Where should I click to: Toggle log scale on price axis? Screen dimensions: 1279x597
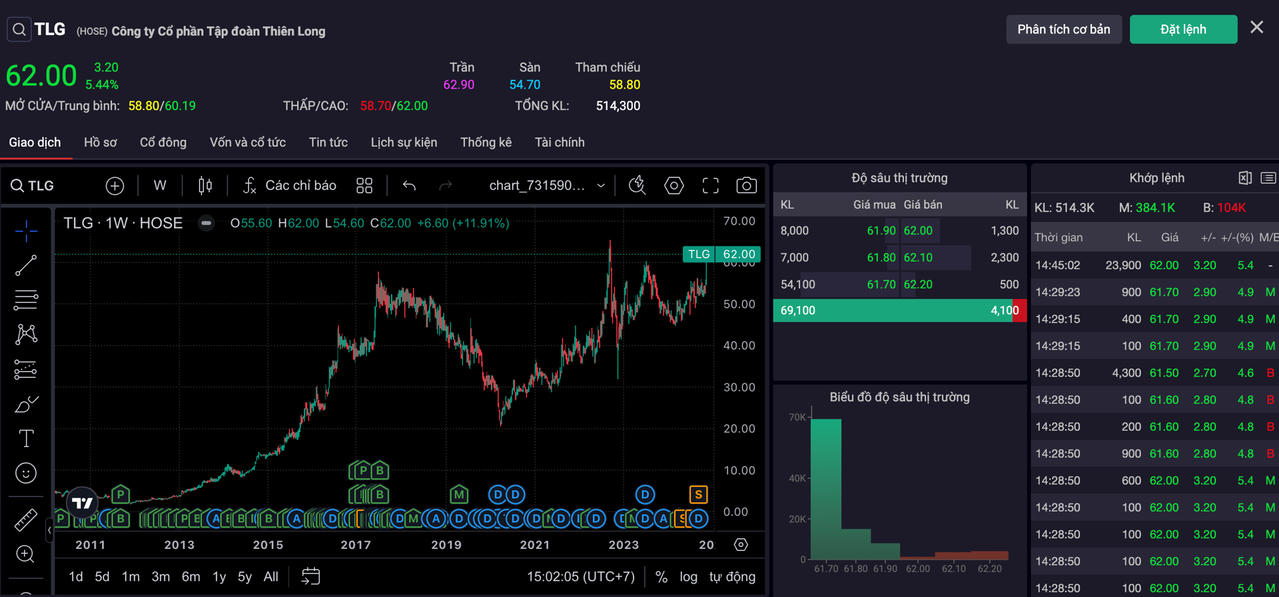click(688, 576)
